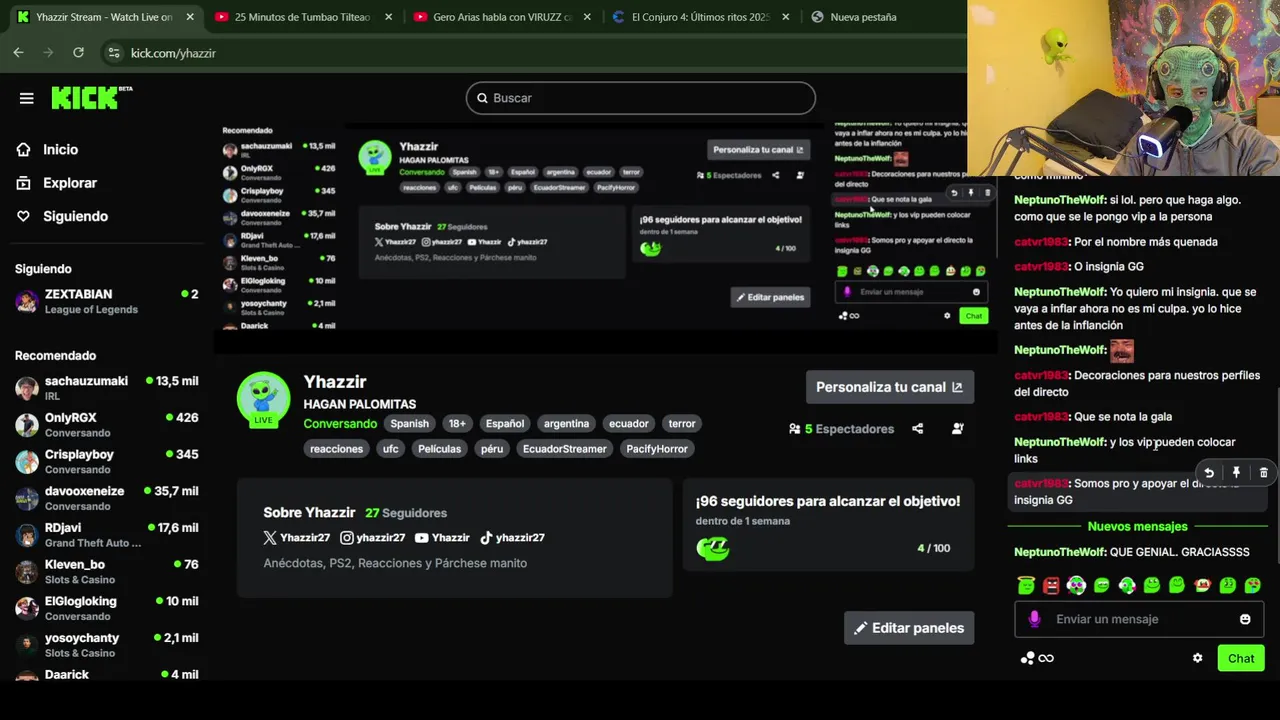
Task: Click Personaliza tu canal button
Action: [889, 387]
